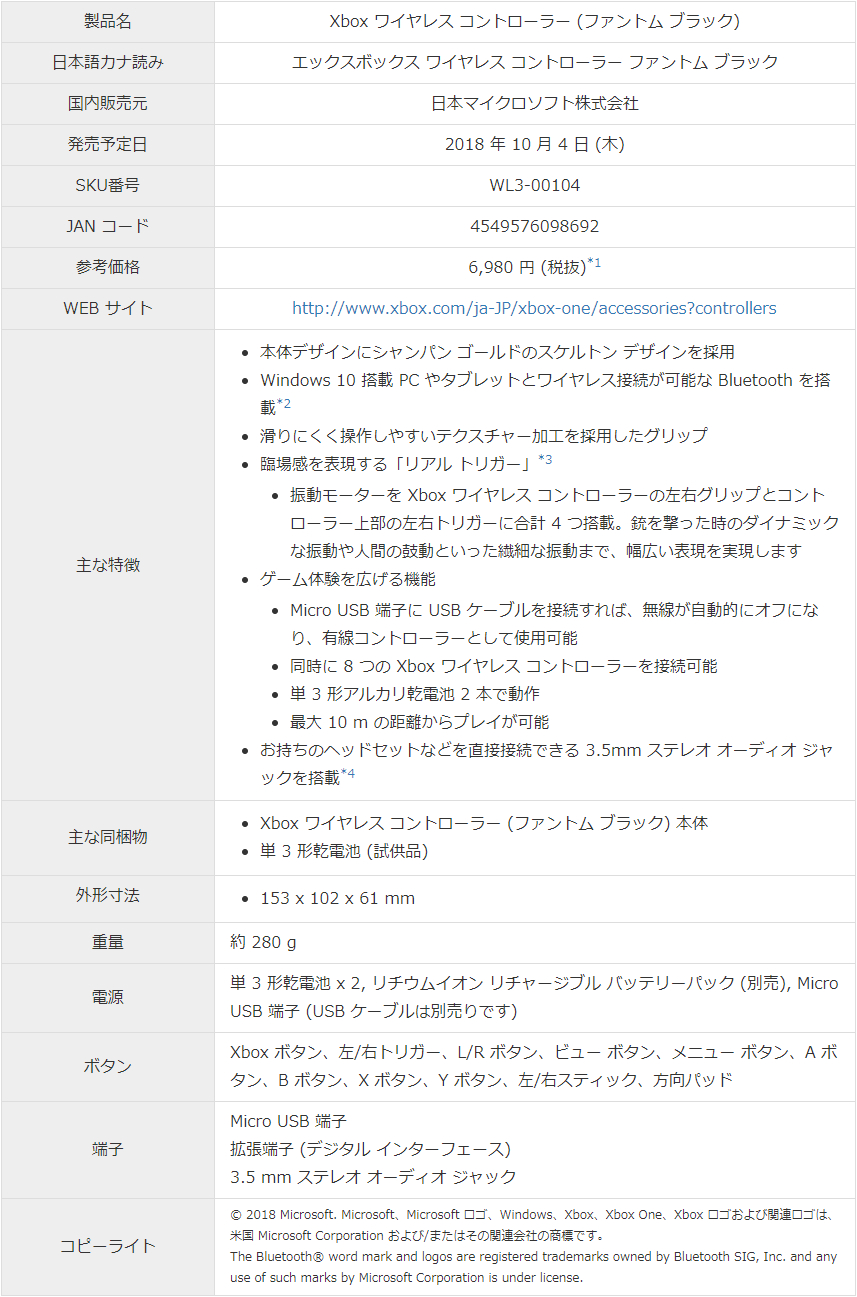Open the xbox.com accessories controllers link
This screenshot has height=1297, width=857.
tap(534, 308)
